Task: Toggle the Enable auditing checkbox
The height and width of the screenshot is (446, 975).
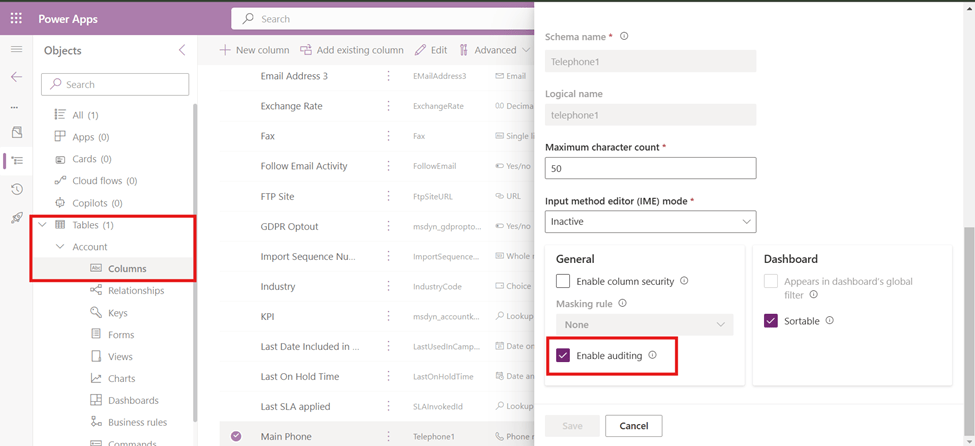Action: click(x=563, y=355)
